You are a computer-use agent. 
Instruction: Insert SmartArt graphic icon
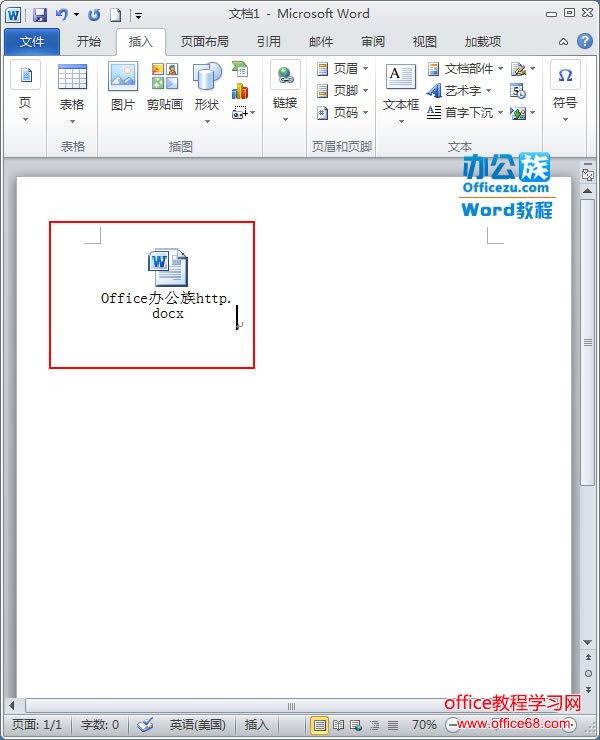click(240, 69)
